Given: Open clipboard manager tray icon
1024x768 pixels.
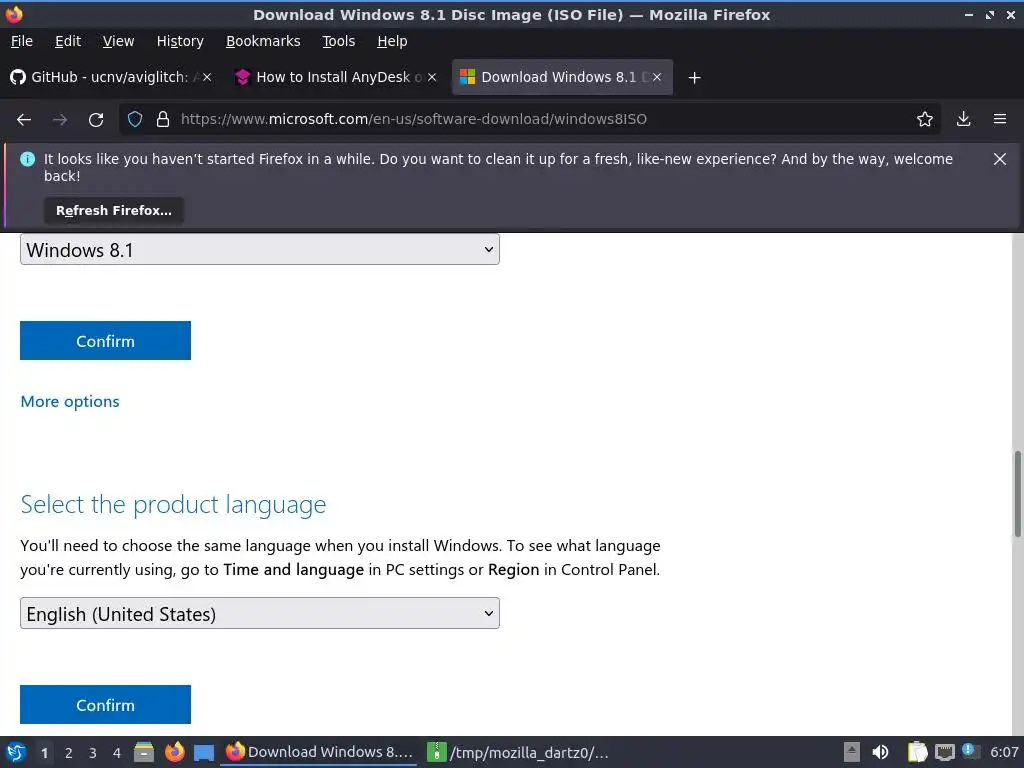Looking at the screenshot, I should coord(917,752).
